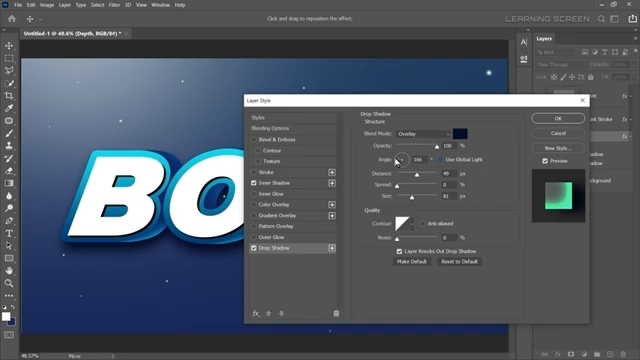Select the Move tool in the toolbar
This screenshot has height=360, width=640.
click(9, 46)
